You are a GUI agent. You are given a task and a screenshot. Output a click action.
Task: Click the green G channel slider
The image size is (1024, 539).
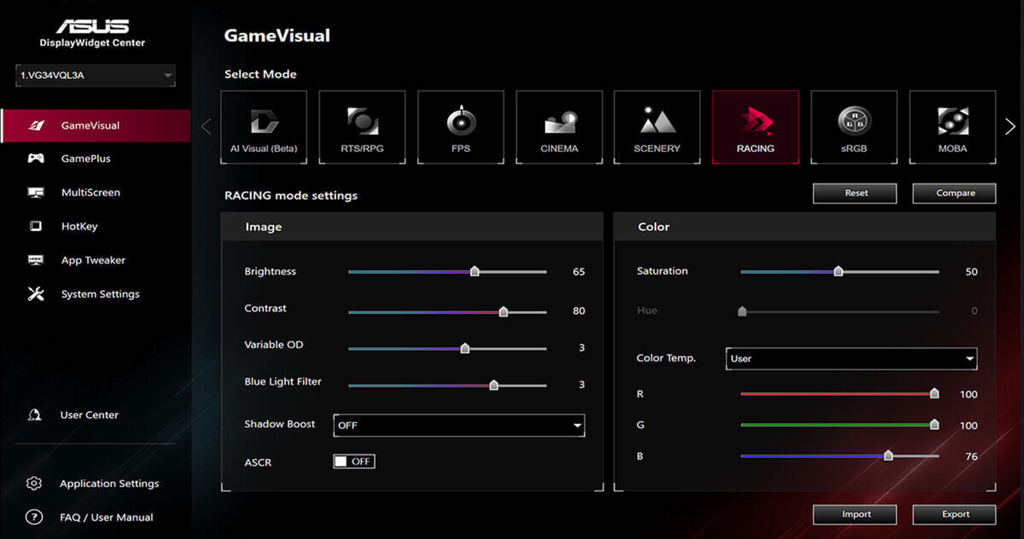[840, 425]
